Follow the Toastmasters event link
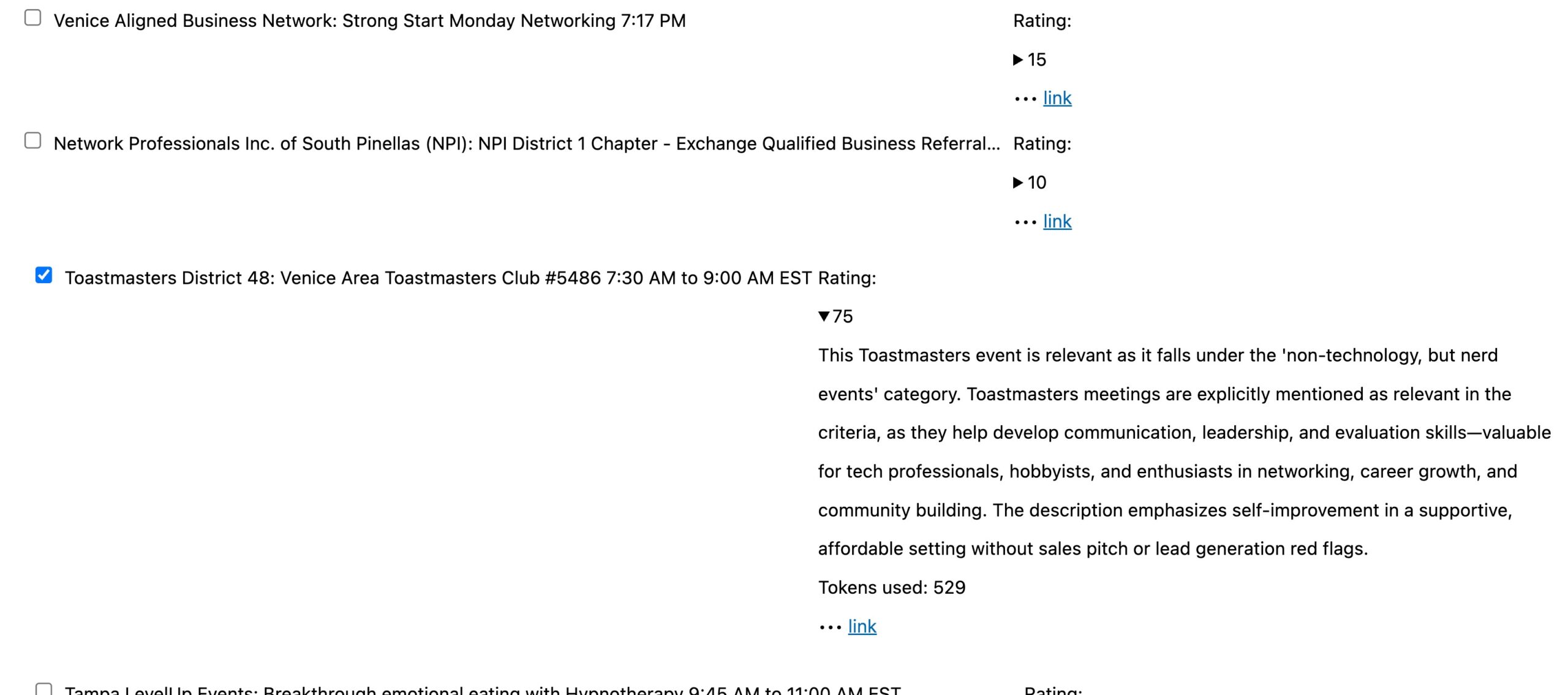 [862, 626]
